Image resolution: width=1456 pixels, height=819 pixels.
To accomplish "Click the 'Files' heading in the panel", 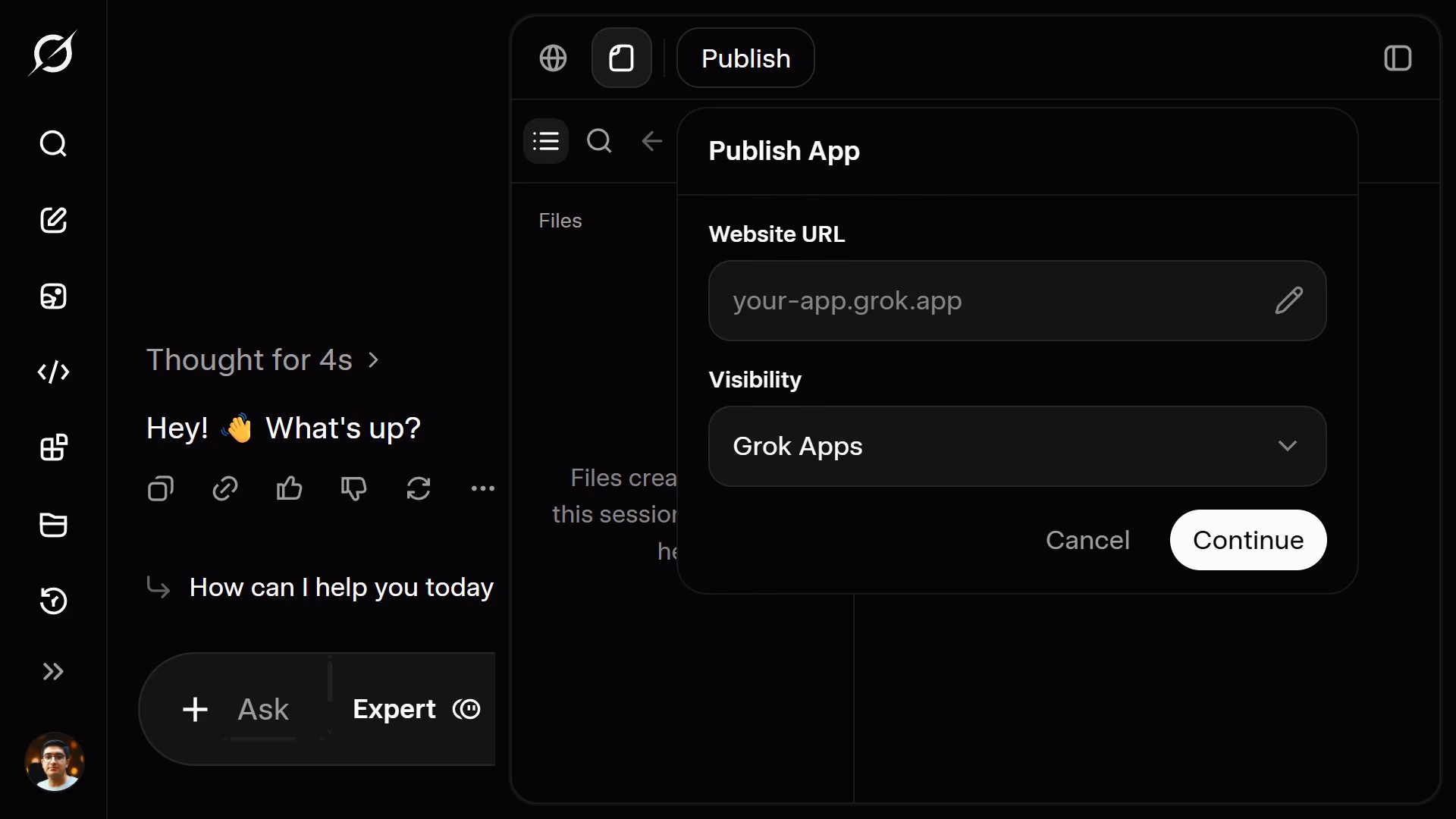I will point(560,221).
